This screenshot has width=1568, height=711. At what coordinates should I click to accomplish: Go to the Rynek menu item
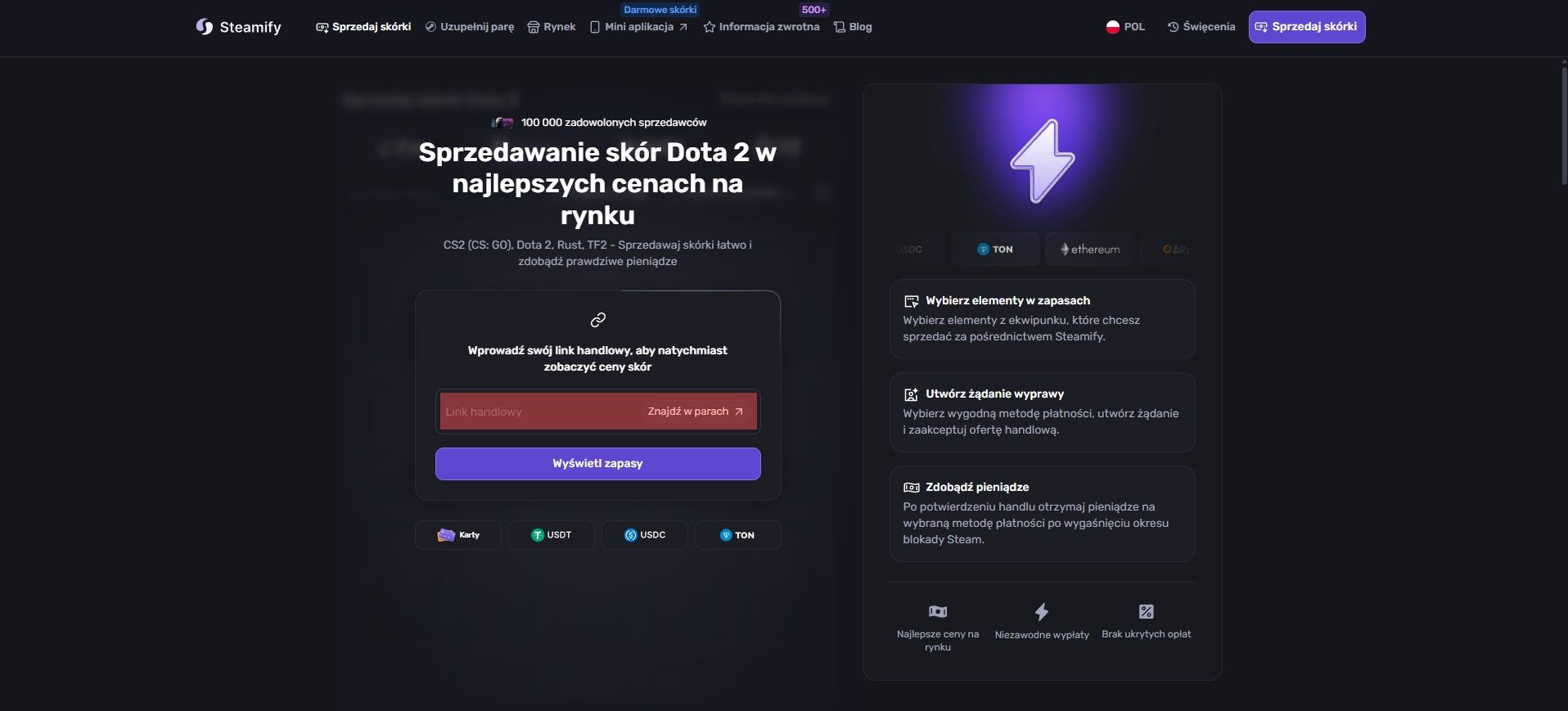[x=552, y=27]
